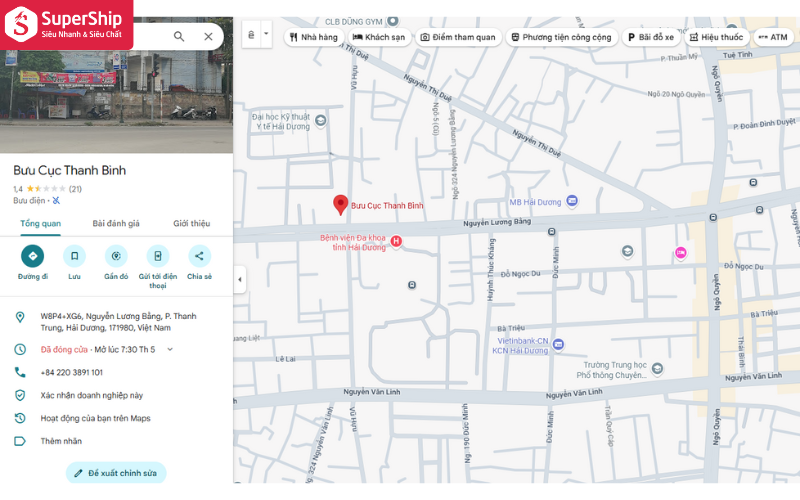Save the place with the Lưu icon

(x=74, y=256)
